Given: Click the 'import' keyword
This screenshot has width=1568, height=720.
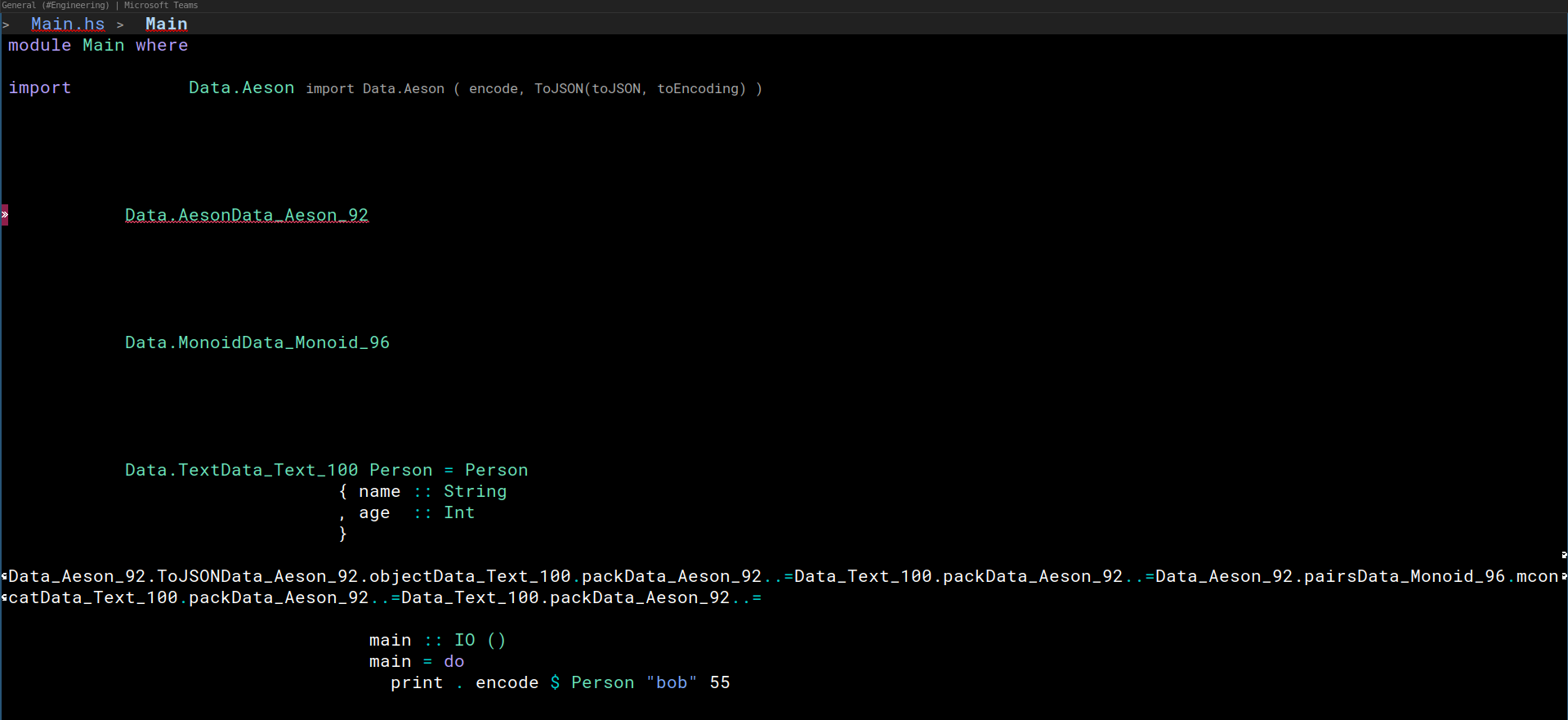Looking at the screenshot, I should click(x=39, y=88).
